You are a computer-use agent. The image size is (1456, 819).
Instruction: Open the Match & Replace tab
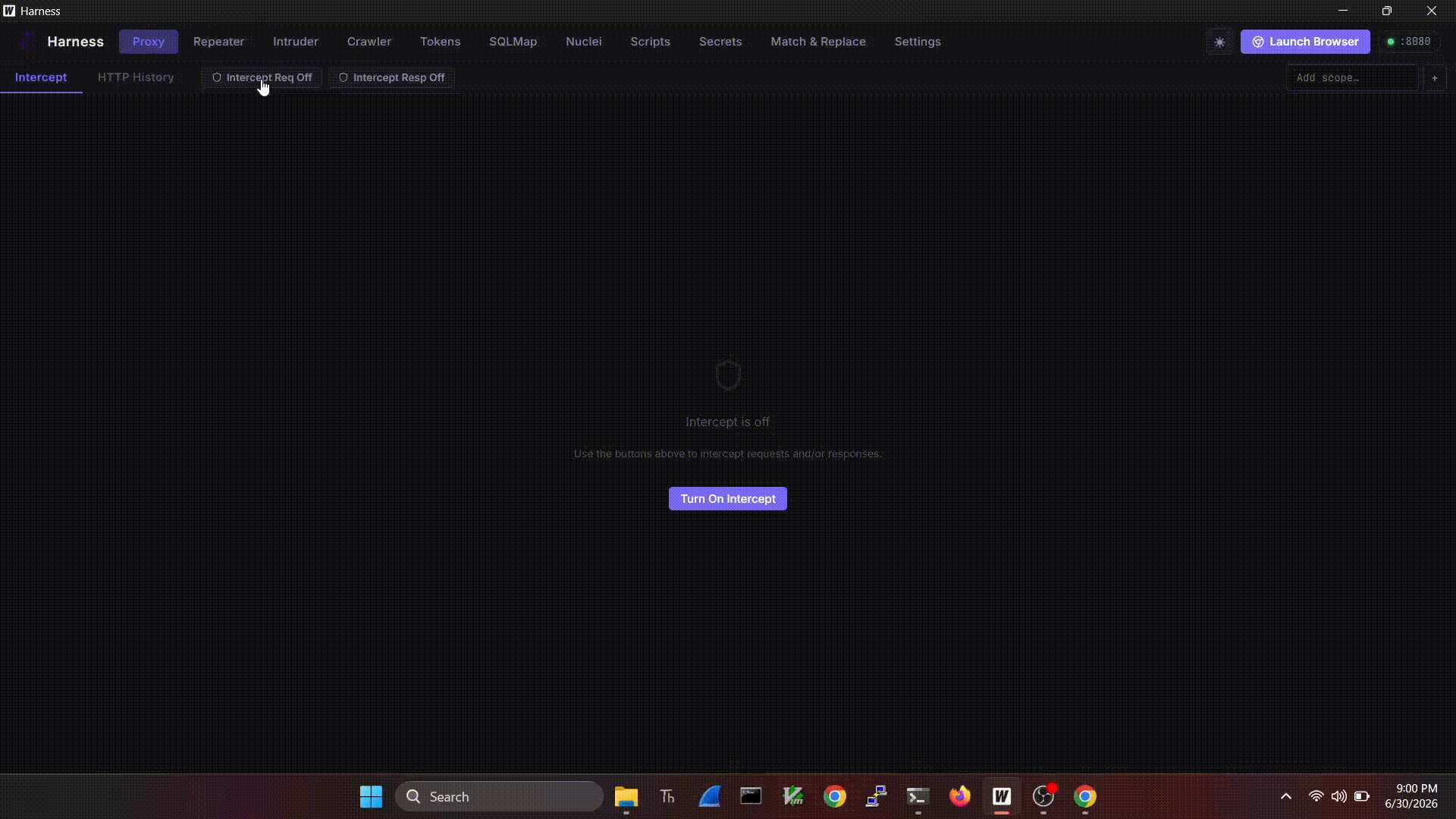tap(818, 42)
